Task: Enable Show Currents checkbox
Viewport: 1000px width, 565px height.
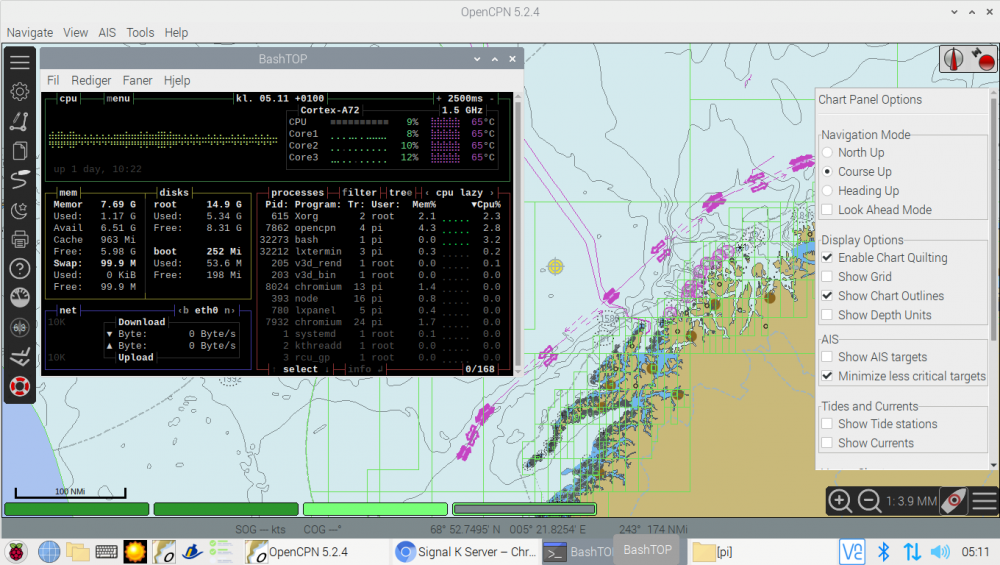Action: [869, 443]
